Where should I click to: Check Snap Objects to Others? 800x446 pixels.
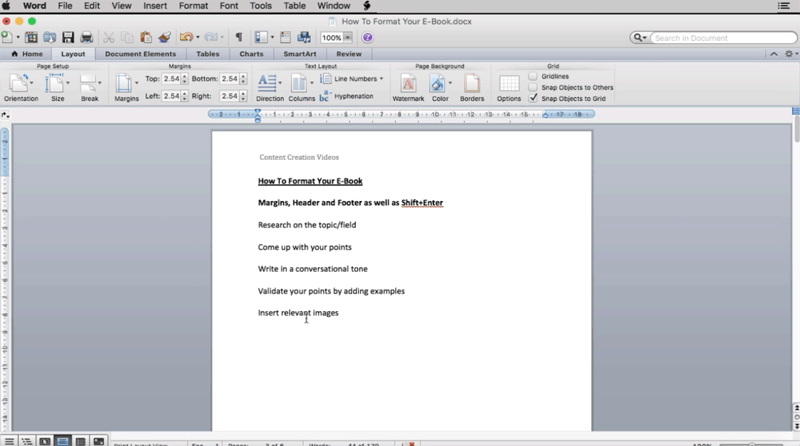click(x=534, y=87)
